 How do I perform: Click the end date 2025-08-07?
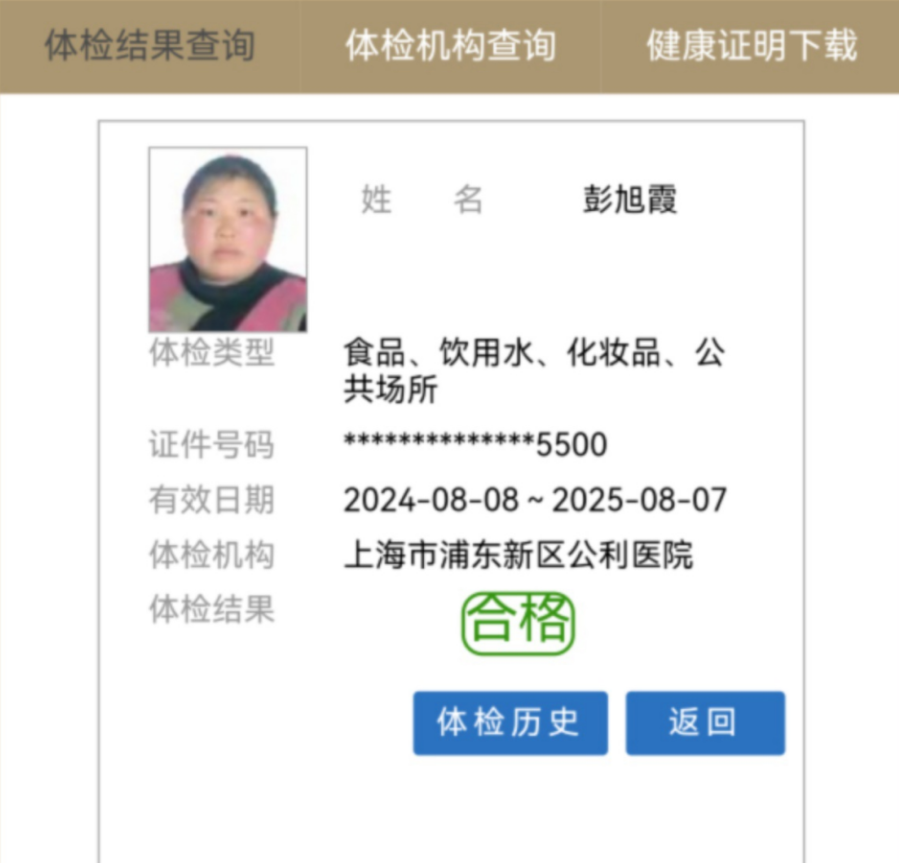[x=639, y=499]
